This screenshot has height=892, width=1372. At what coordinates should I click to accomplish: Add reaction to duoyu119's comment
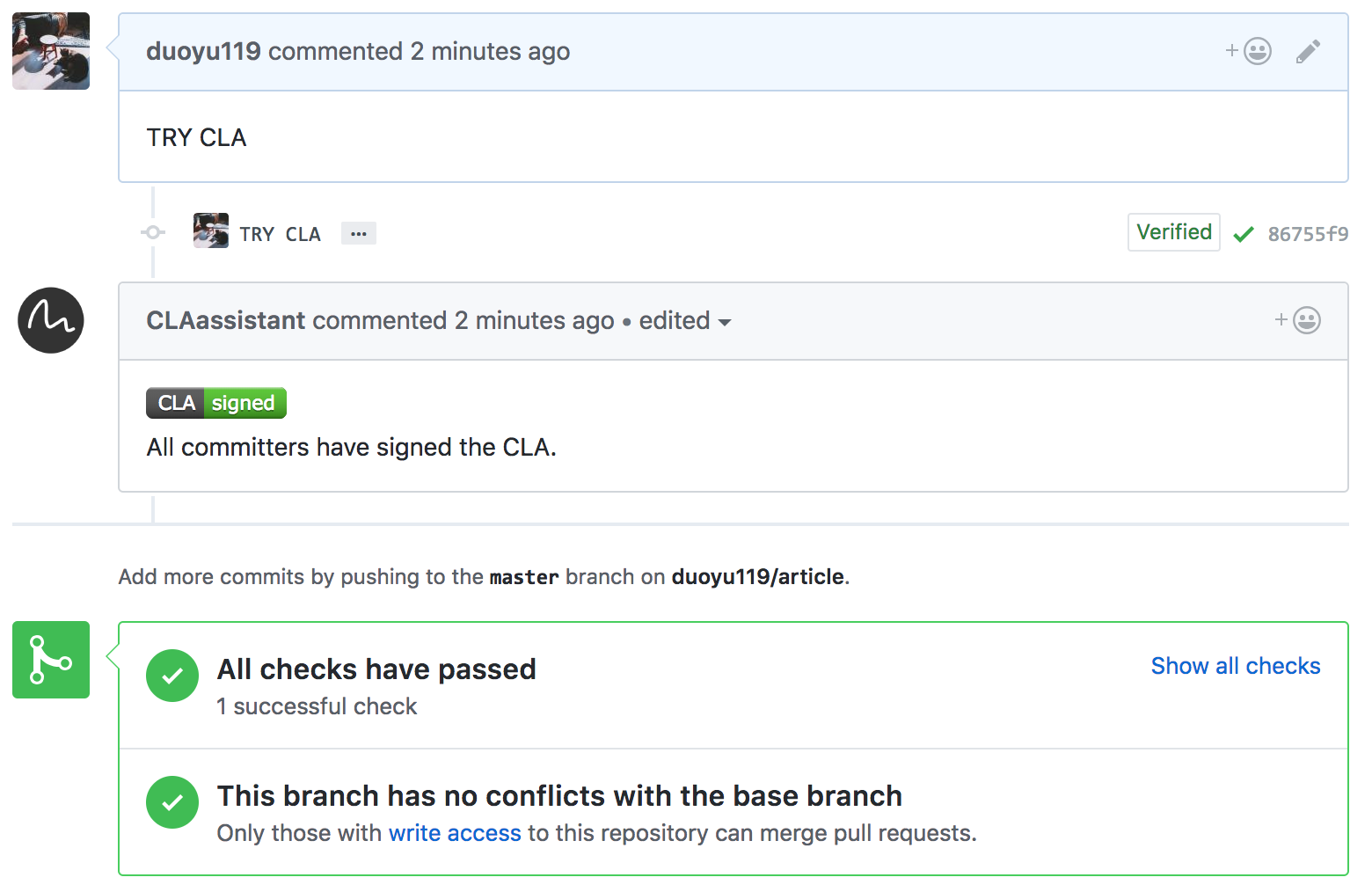point(1249,51)
